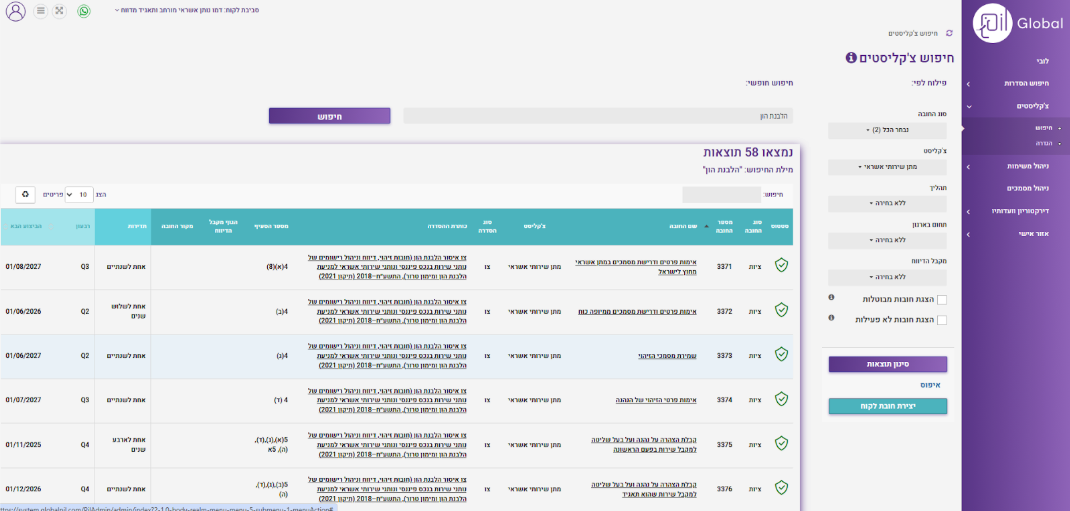Screen dimensions: 1070x511
Task: Click the סינון תוצאות button
Action: click(x=887, y=364)
